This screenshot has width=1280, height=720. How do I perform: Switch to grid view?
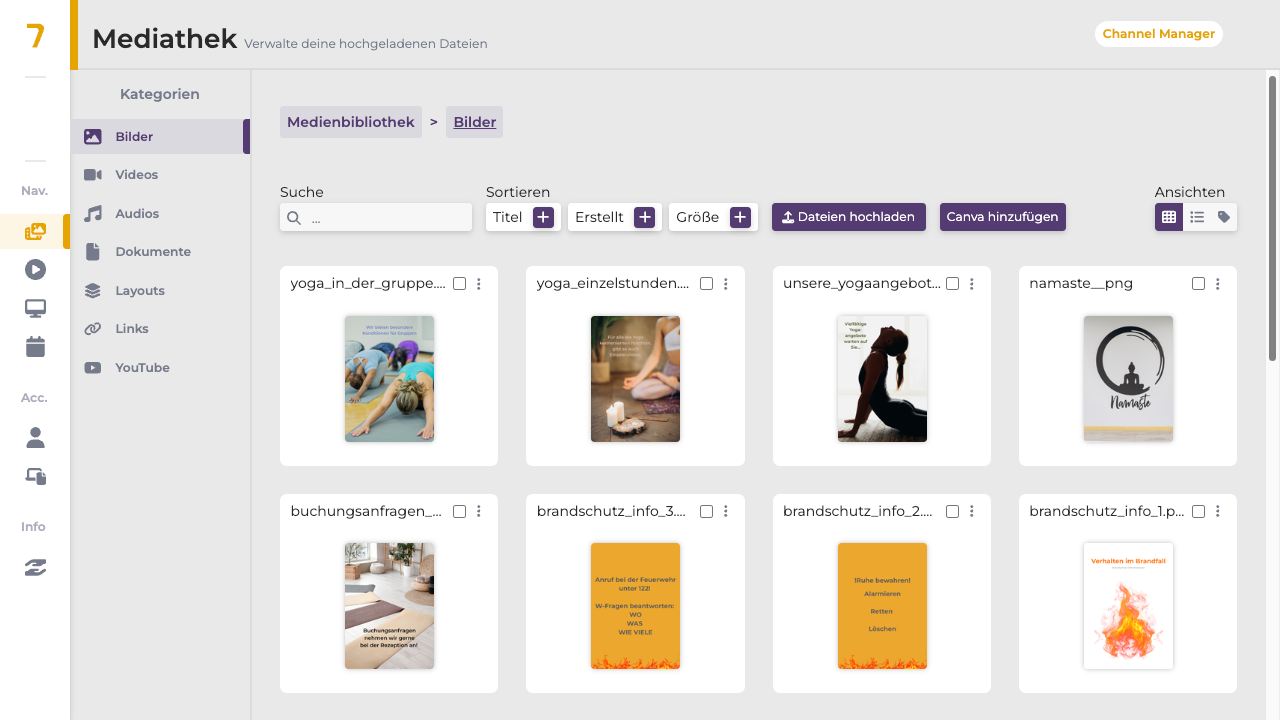click(x=1169, y=217)
